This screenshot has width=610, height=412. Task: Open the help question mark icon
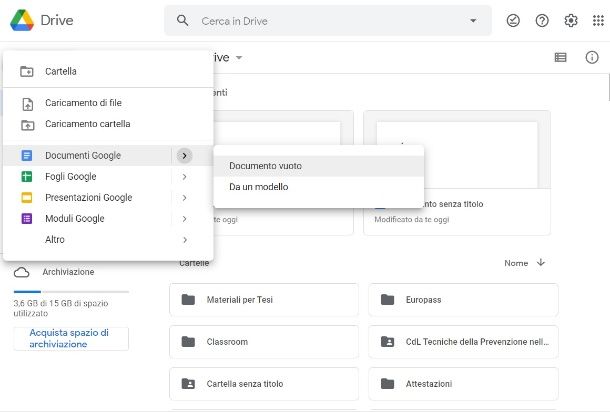point(542,20)
